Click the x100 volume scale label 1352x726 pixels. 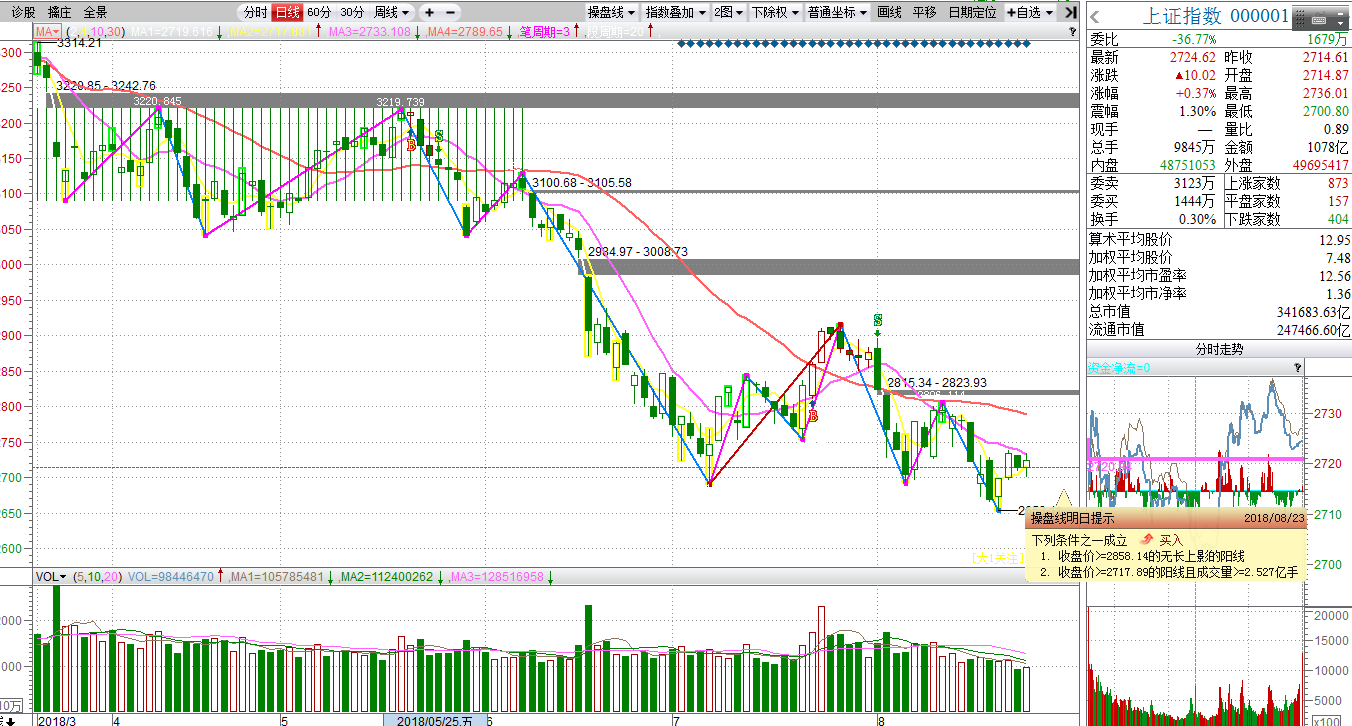[1325, 720]
